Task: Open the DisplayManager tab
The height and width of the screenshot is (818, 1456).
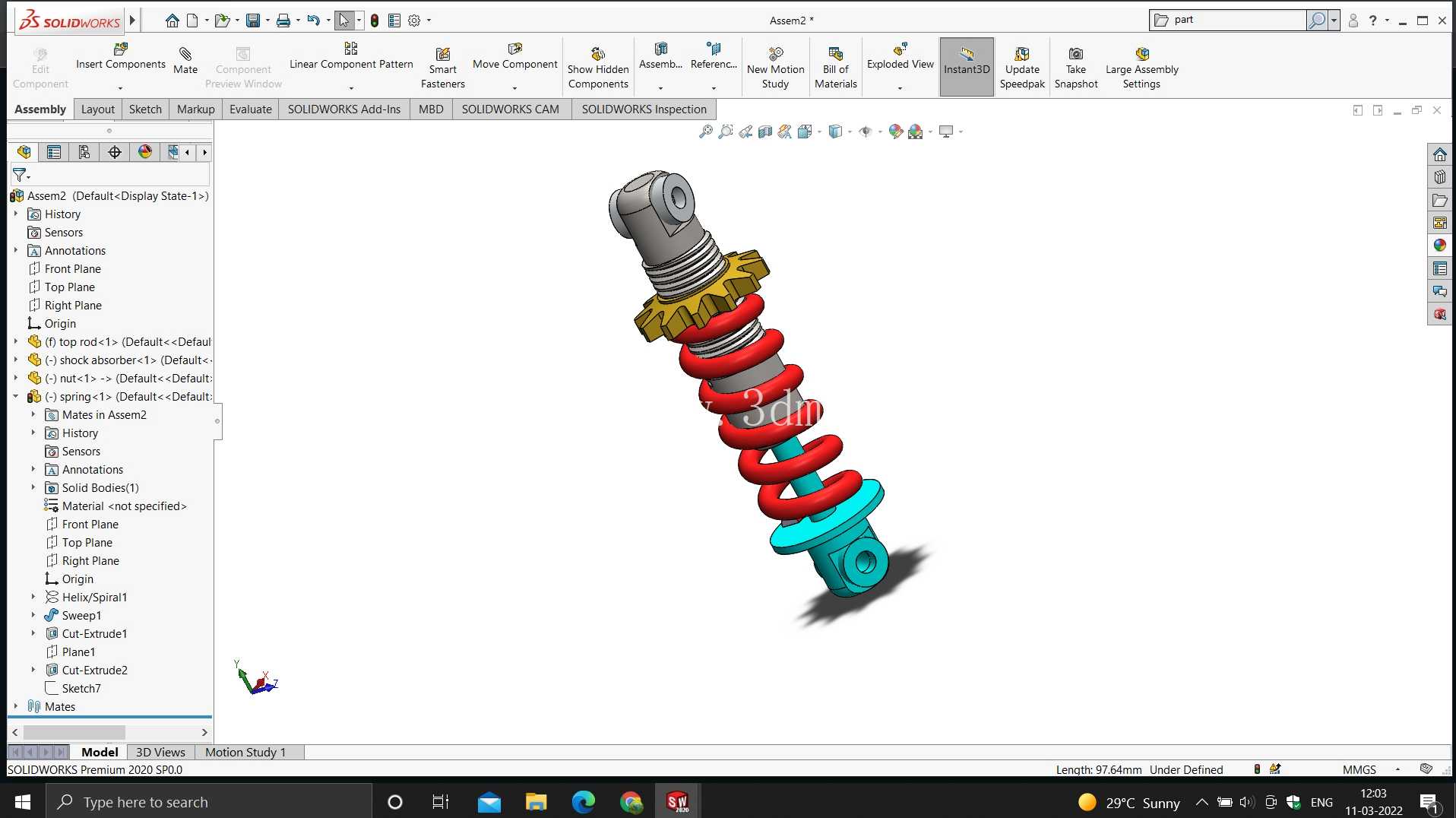Action: coord(145,152)
